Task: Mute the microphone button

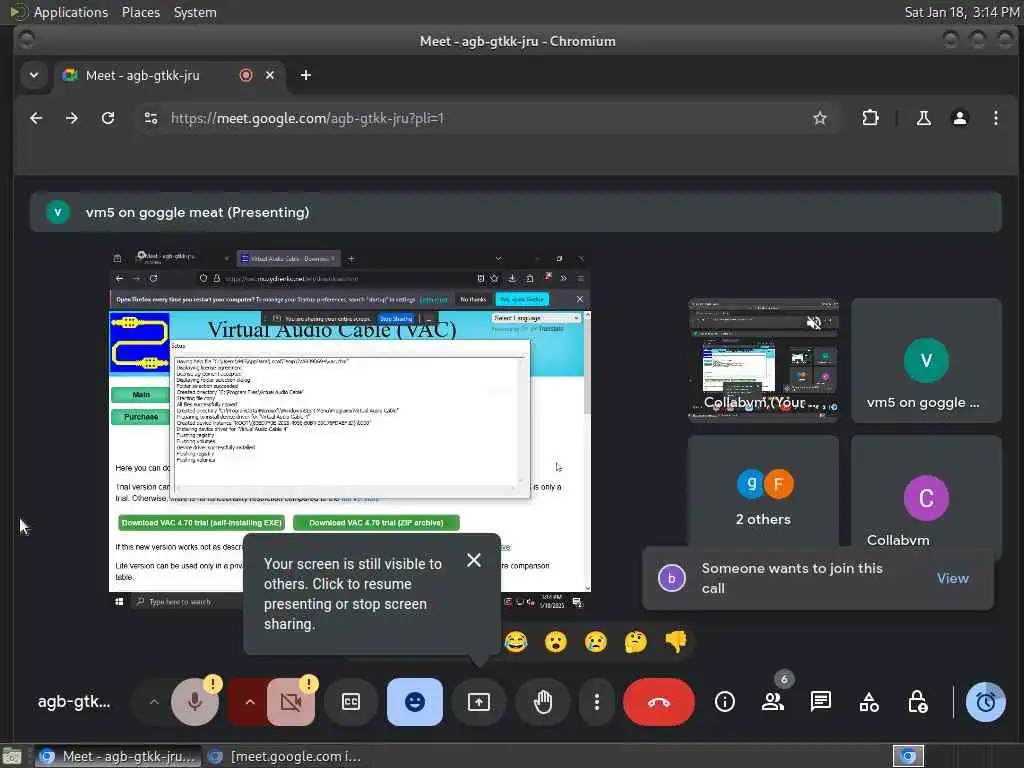Action: point(195,702)
